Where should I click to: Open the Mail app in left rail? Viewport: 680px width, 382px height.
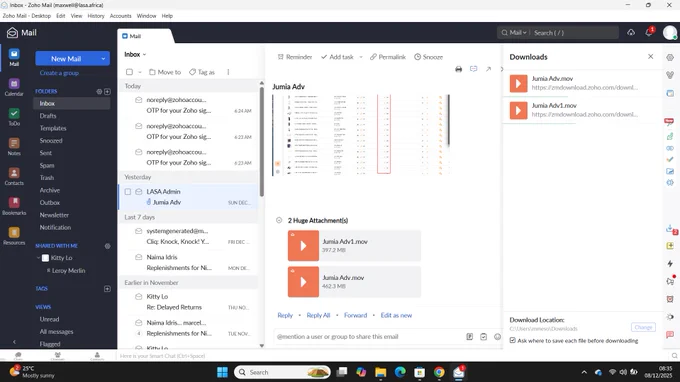(14, 57)
